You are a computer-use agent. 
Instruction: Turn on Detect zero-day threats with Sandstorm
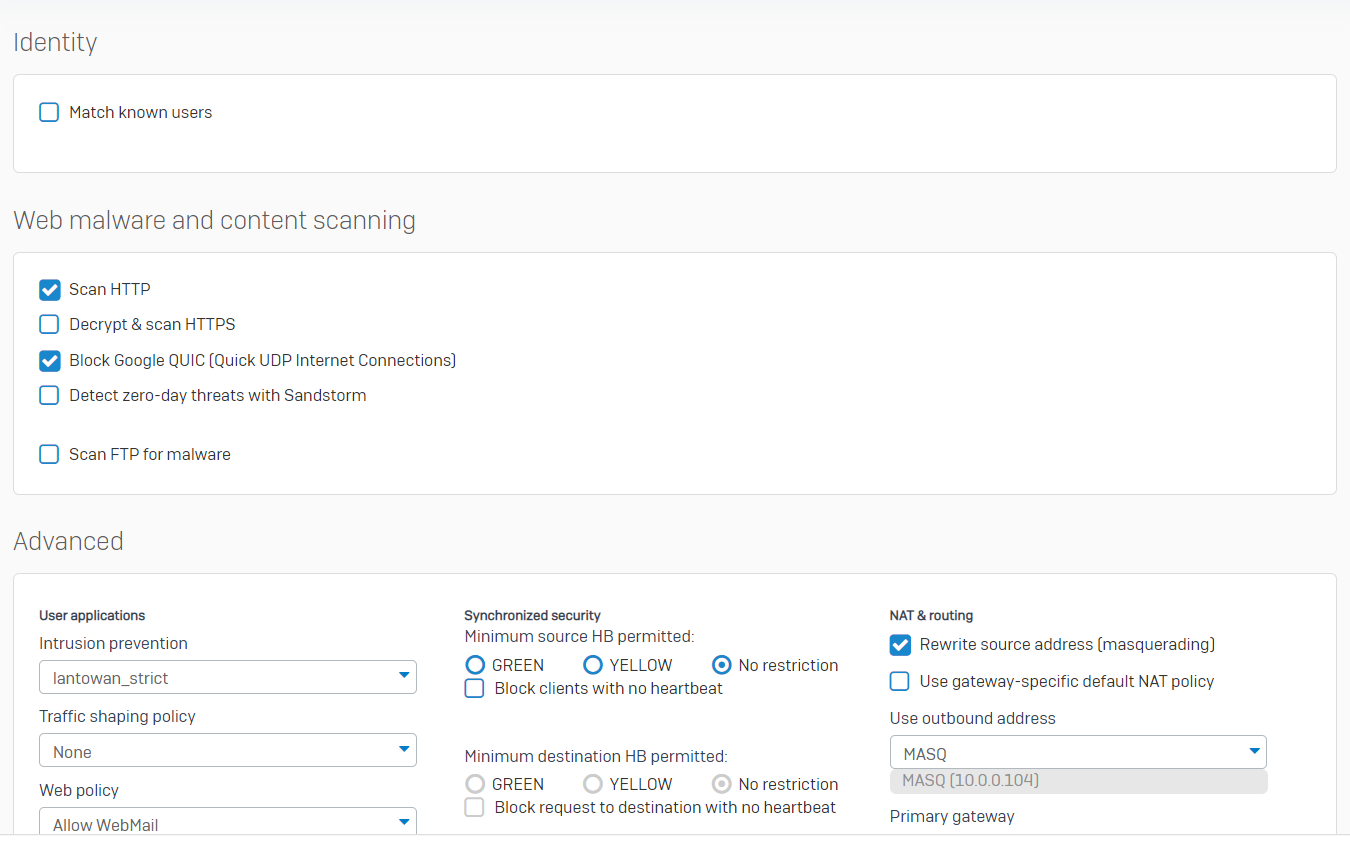(x=49, y=395)
